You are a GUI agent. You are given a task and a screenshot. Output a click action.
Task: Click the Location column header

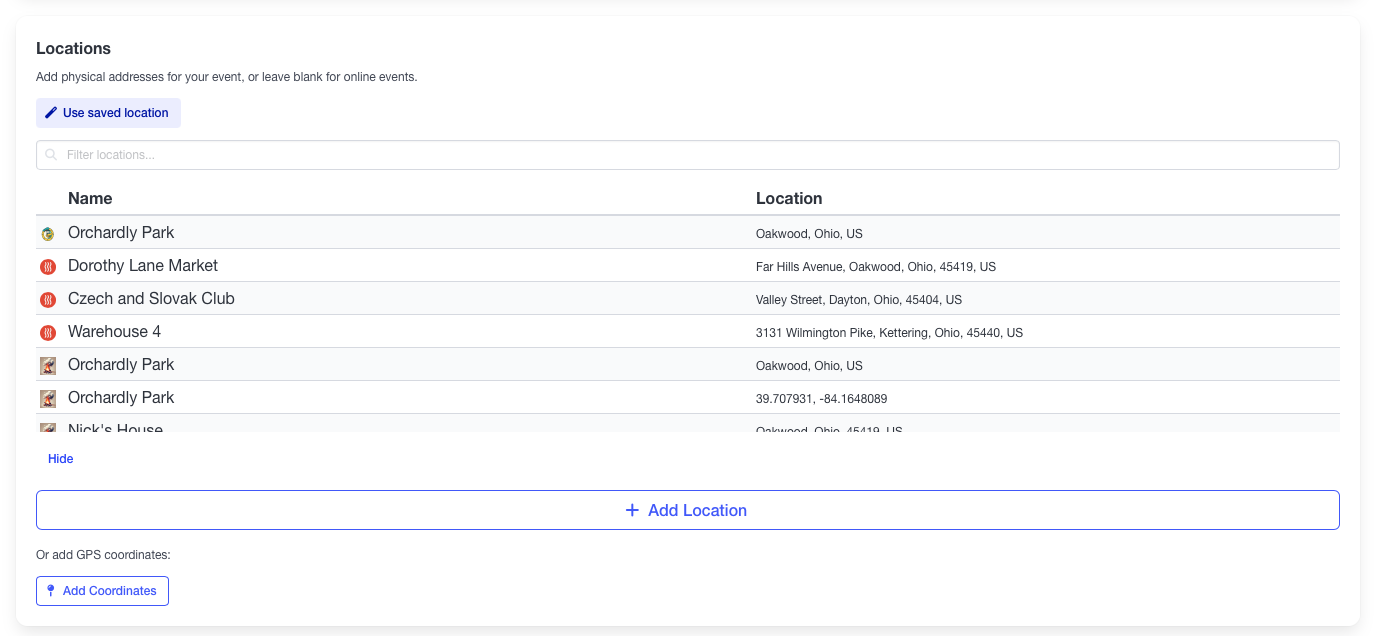(x=788, y=198)
